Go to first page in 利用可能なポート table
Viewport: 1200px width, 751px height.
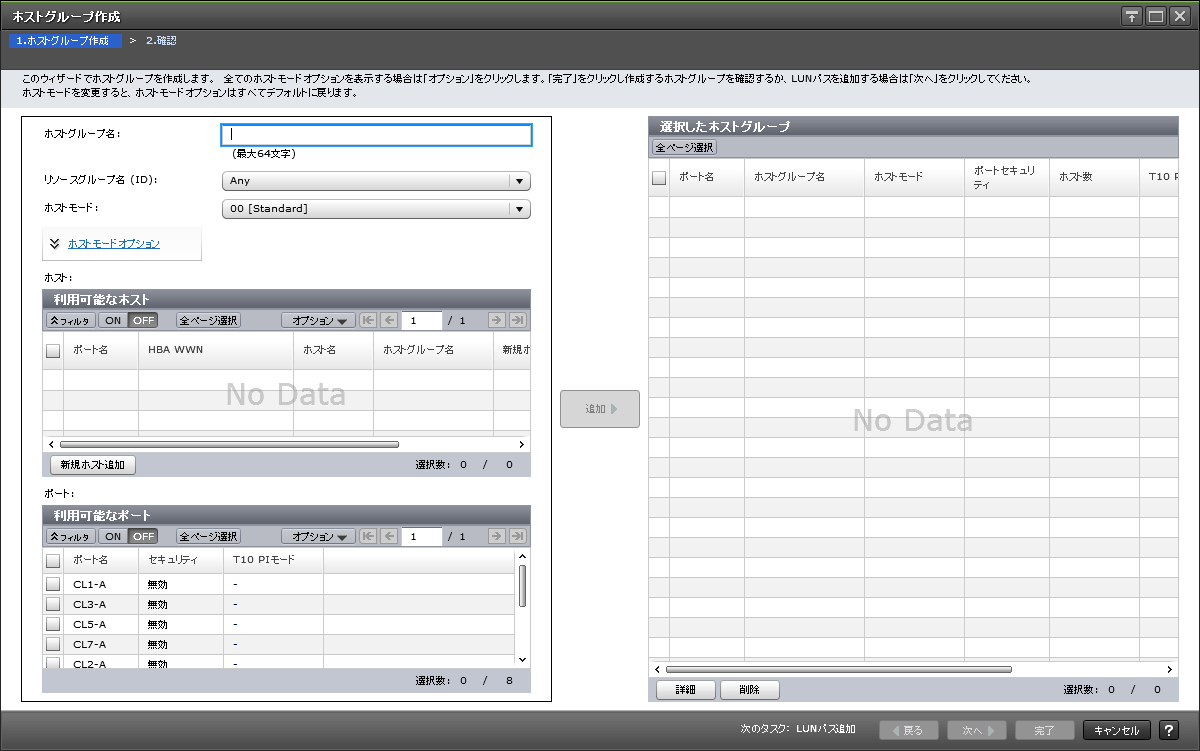click(368, 536)
